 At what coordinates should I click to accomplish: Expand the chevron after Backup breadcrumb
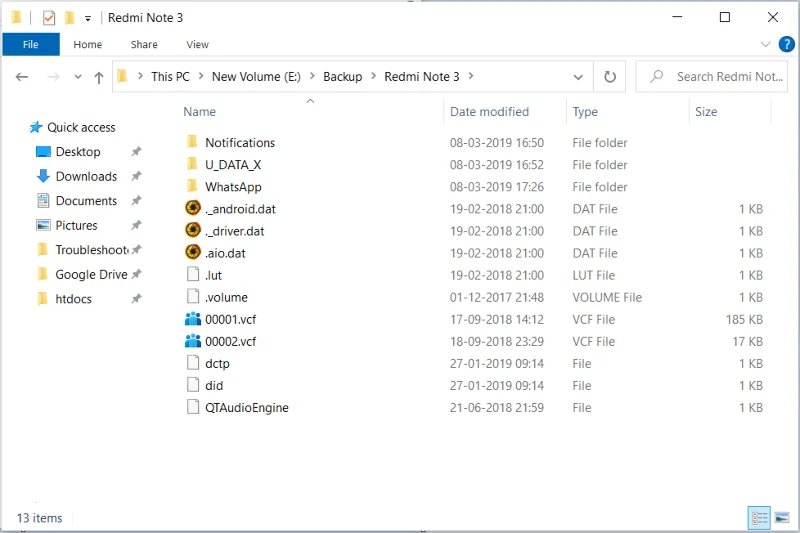coord(373,76)
